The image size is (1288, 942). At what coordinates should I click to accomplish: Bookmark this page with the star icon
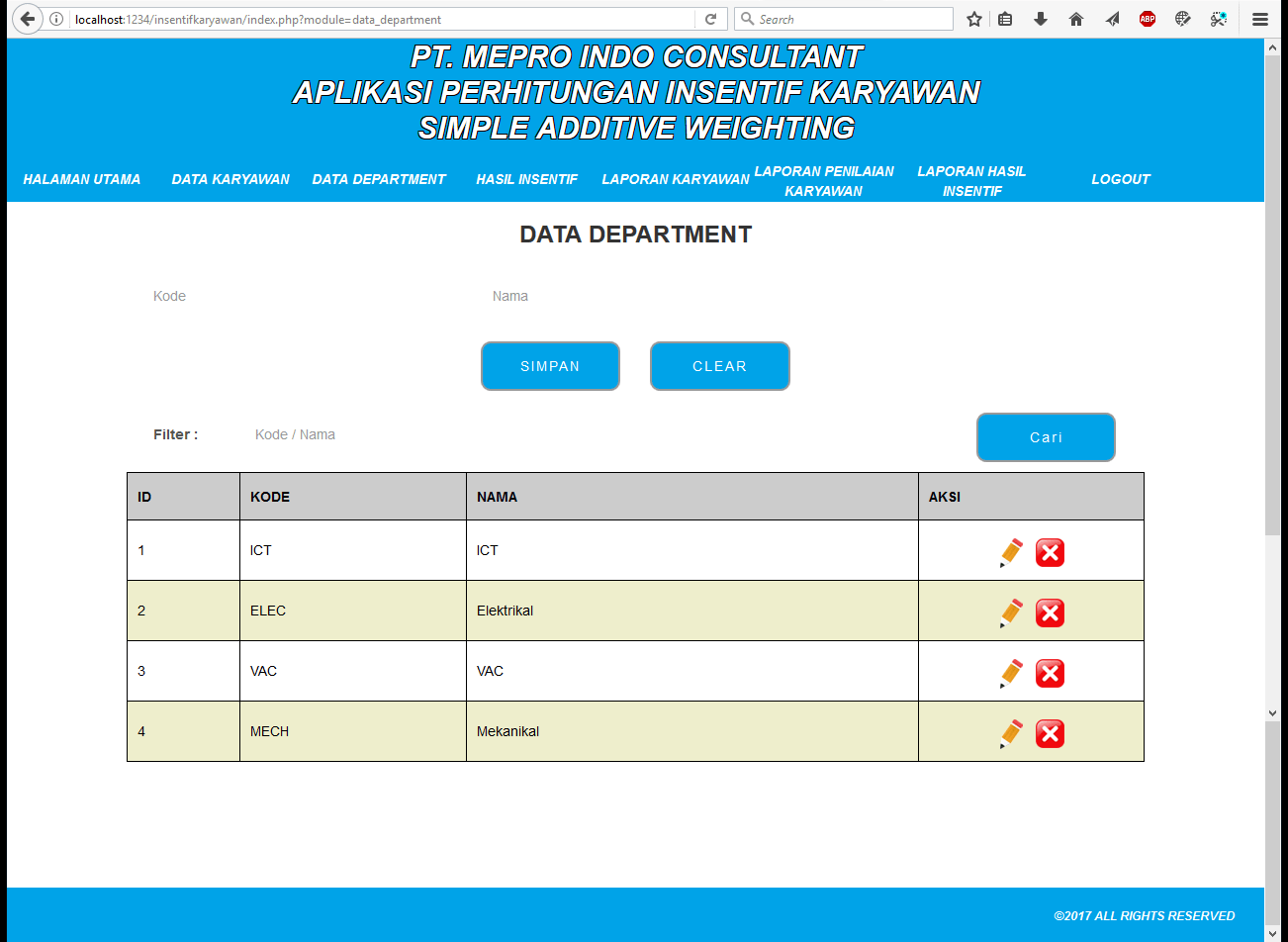(974, 19)
